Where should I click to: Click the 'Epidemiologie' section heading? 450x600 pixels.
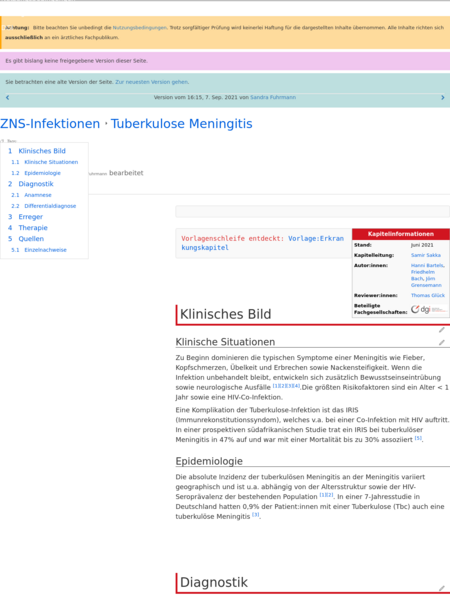[209, 461]
